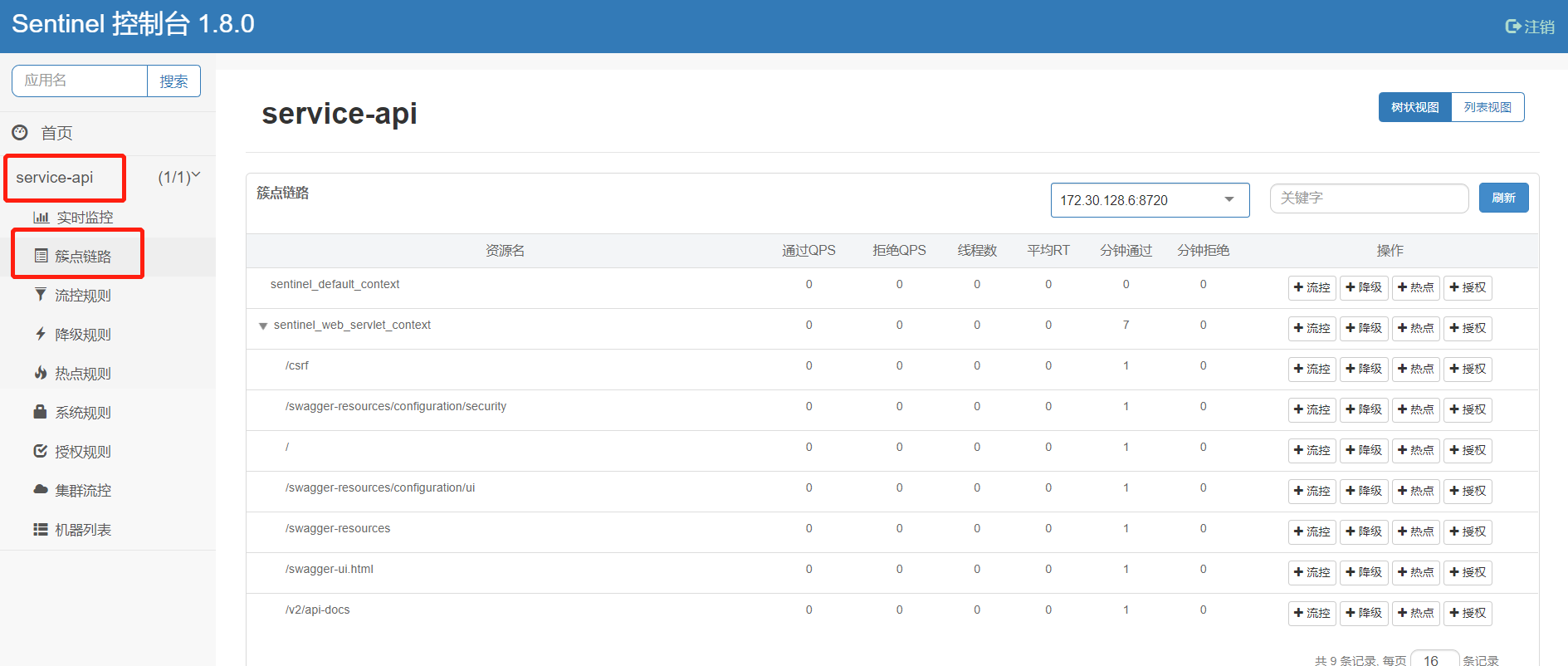Add 流控 rule for /swagger-resources/configuration/ui

point(1312,491)
